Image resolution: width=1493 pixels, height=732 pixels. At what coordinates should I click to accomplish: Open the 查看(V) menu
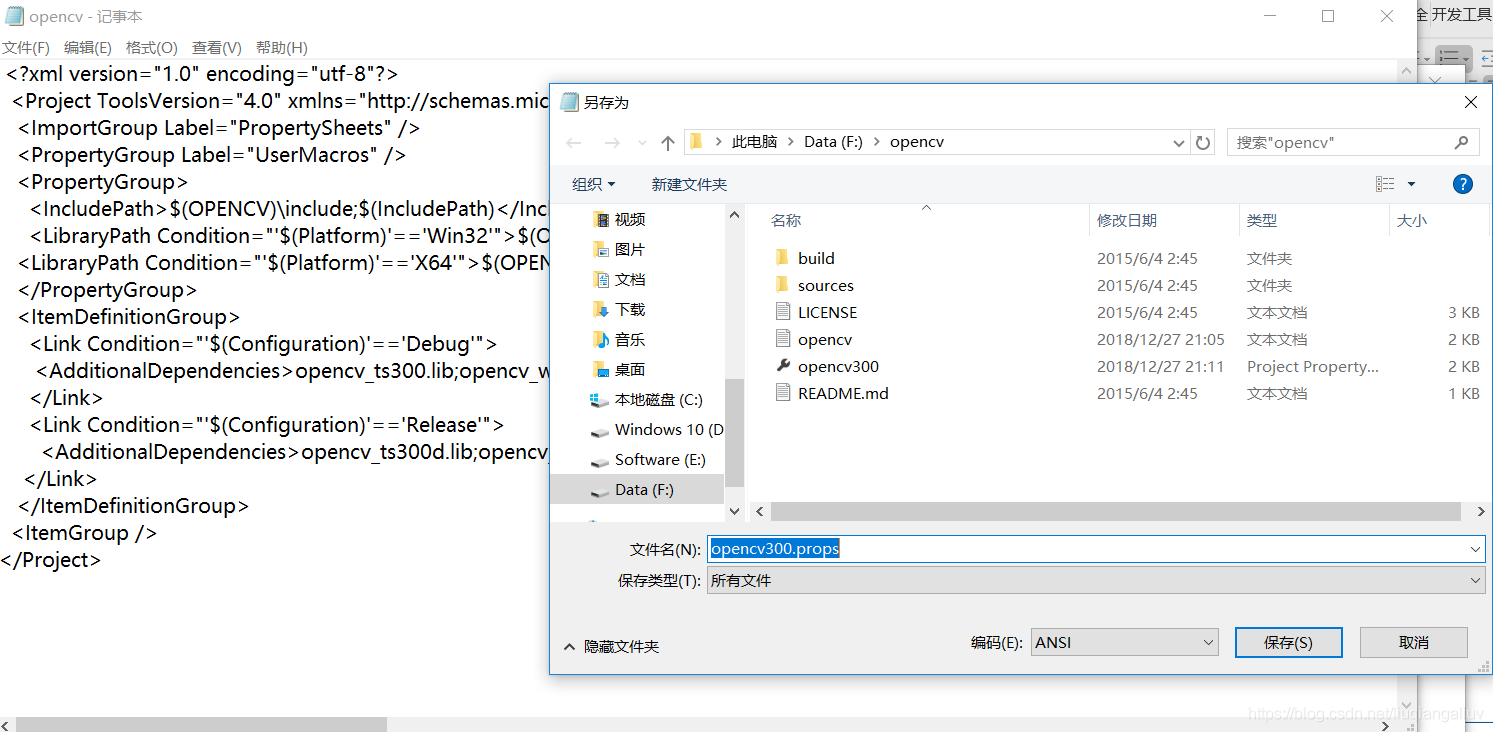[x=216, y=47]
